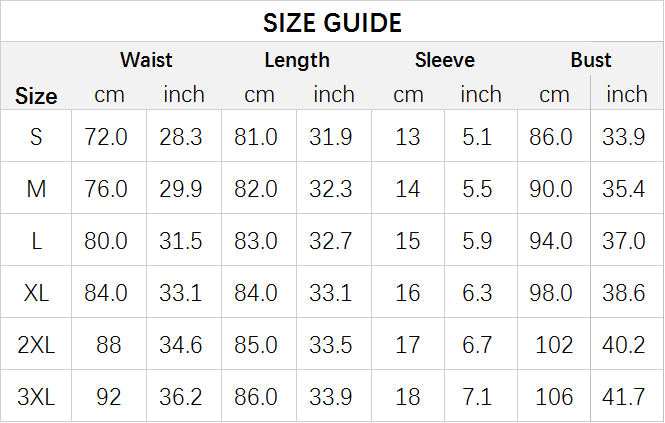Viewport: 665px width, 423px height.
Task: Click the S size row label
Action: (36, 137)
